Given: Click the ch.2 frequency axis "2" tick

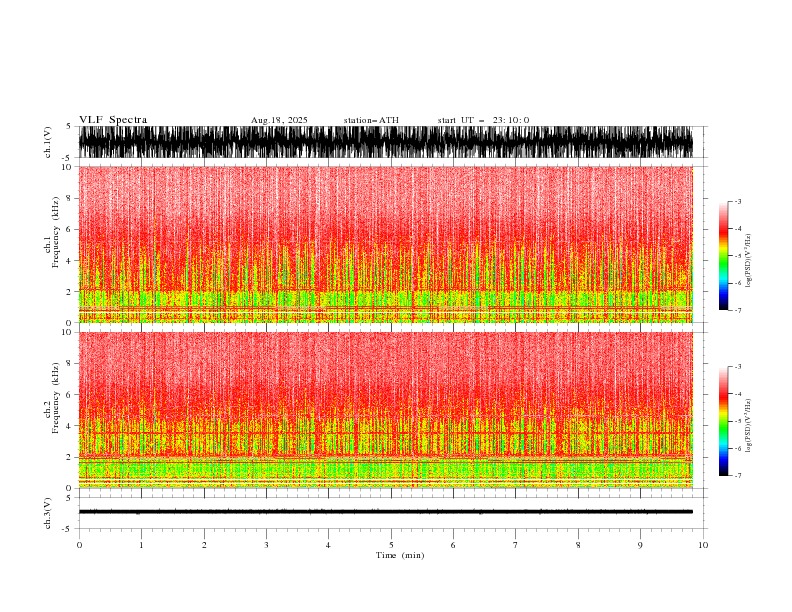Looking at the screenshot, I should point(70,457).
